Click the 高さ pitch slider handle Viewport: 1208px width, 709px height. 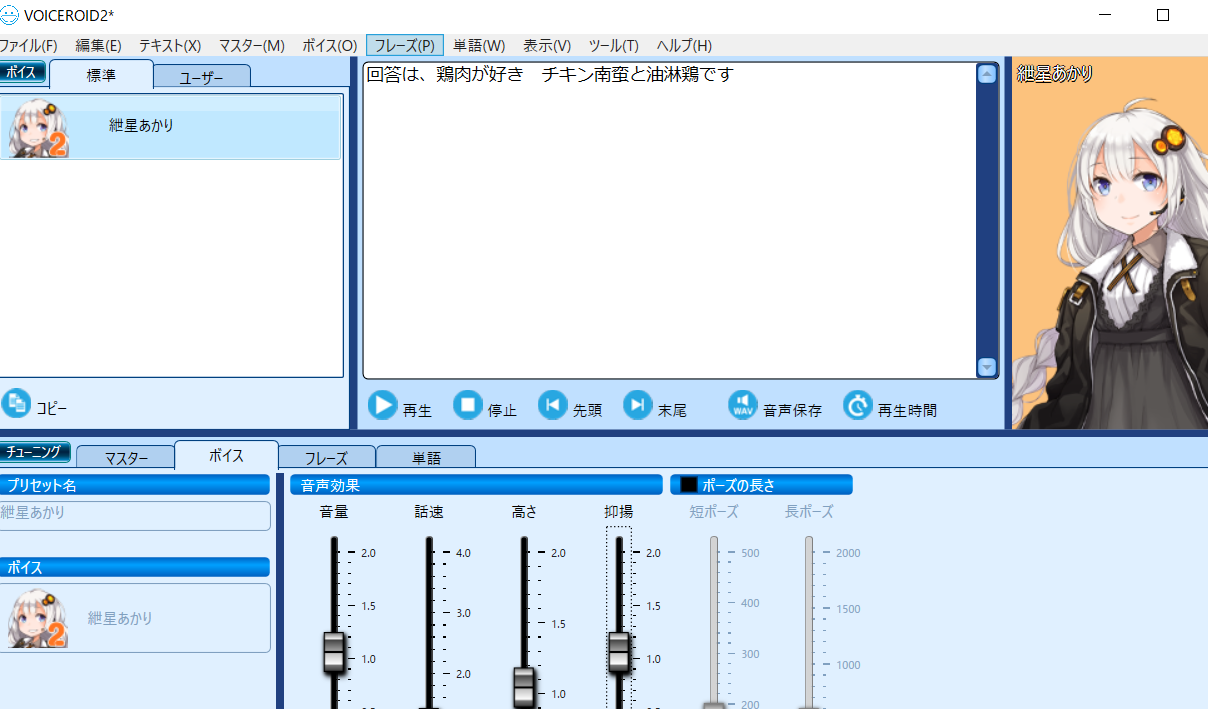coord(524,687)
